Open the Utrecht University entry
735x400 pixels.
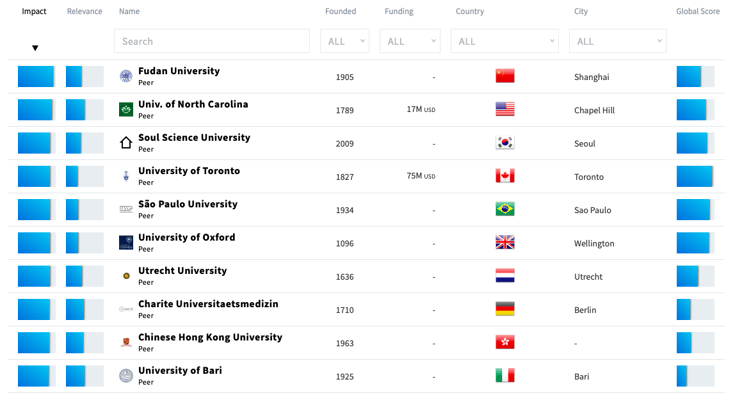(x=182, y=271)
